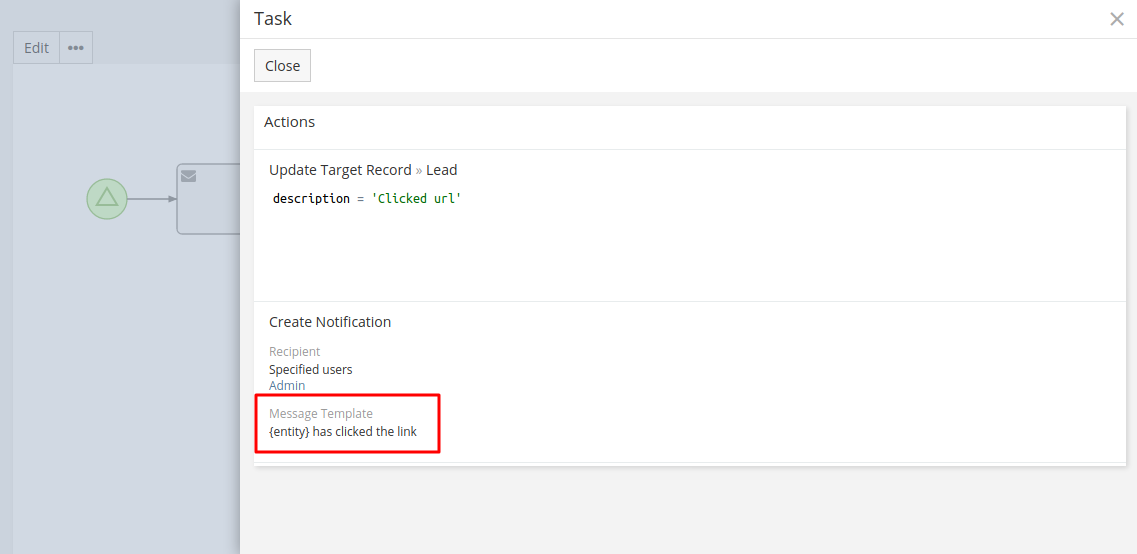Click the Close button
The height and width of the screenshot is (554, 1137).
tap(282, 65)
